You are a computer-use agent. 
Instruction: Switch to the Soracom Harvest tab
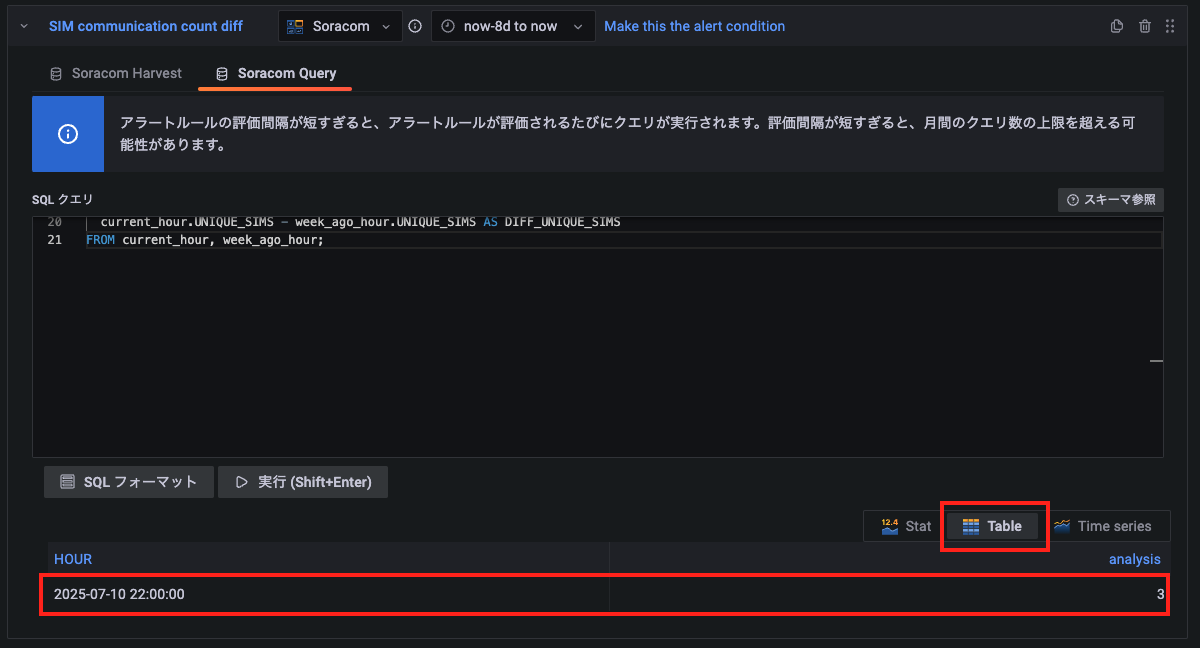pos(116,73)
